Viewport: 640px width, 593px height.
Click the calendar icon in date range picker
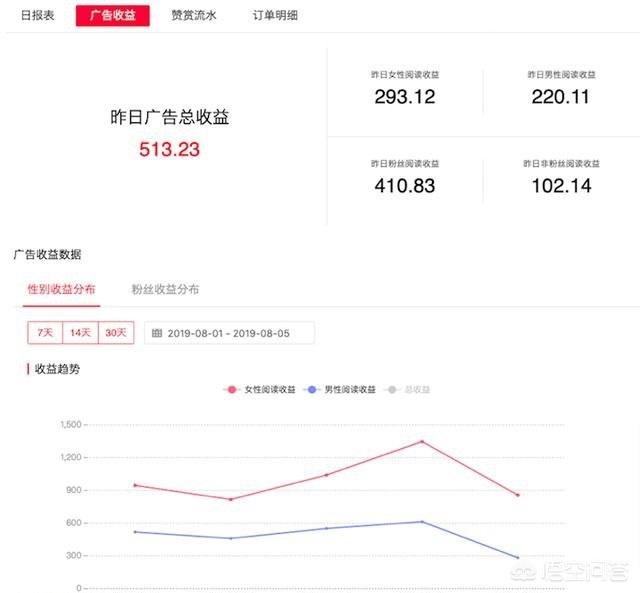(x=157, y=333)
